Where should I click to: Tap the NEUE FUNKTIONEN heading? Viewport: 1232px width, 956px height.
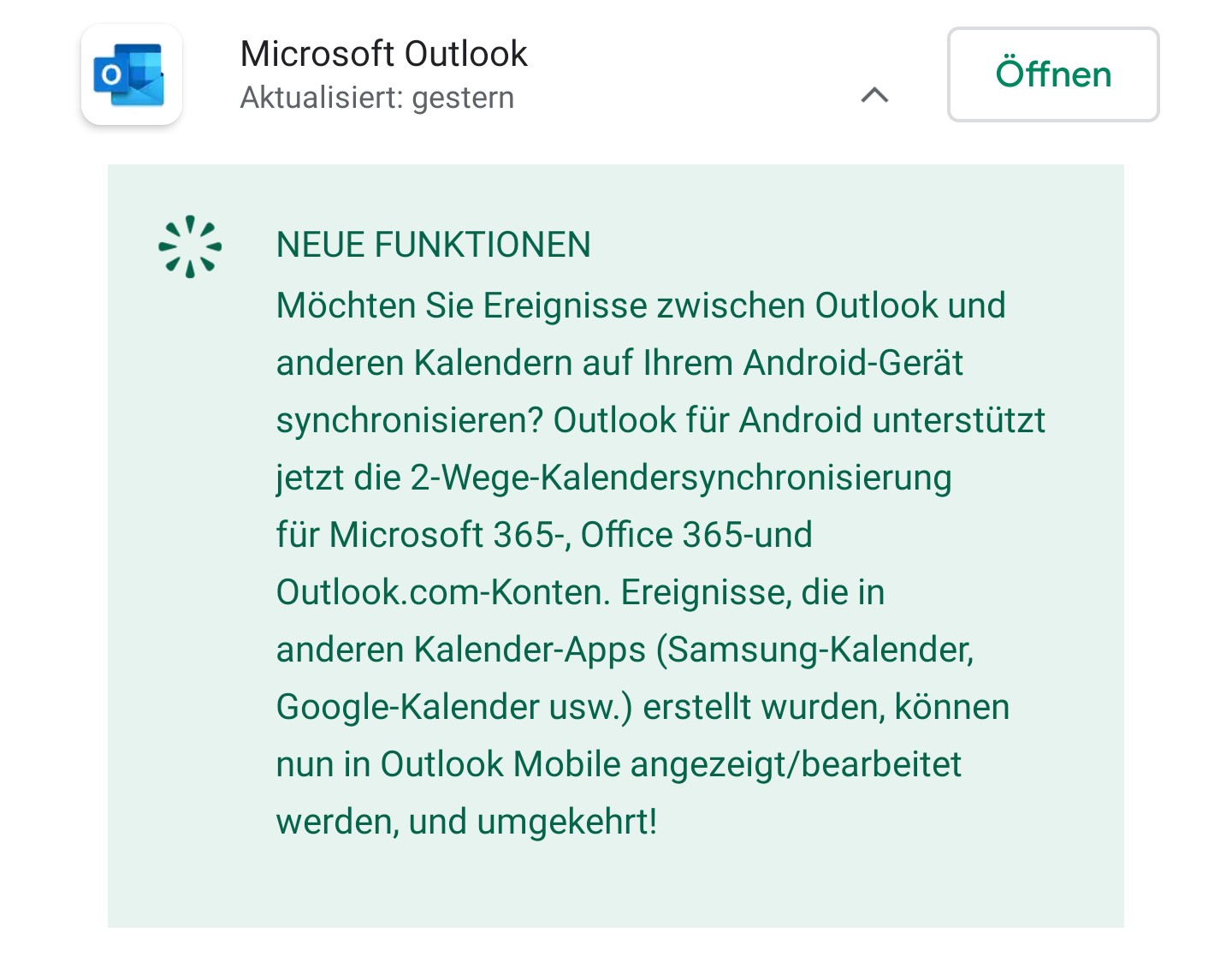pos(433,245)
